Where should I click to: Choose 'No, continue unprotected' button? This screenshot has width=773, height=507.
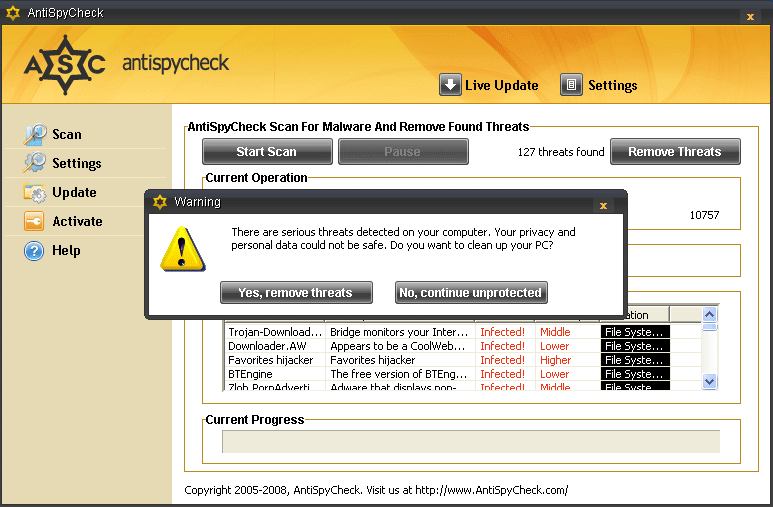pos(471,293)
